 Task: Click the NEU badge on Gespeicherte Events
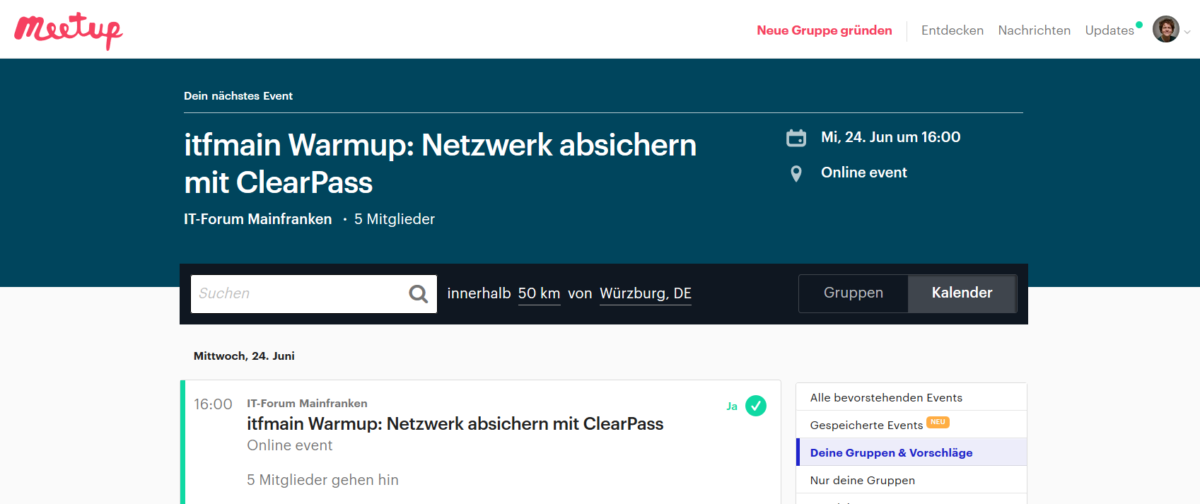(938, 423)
